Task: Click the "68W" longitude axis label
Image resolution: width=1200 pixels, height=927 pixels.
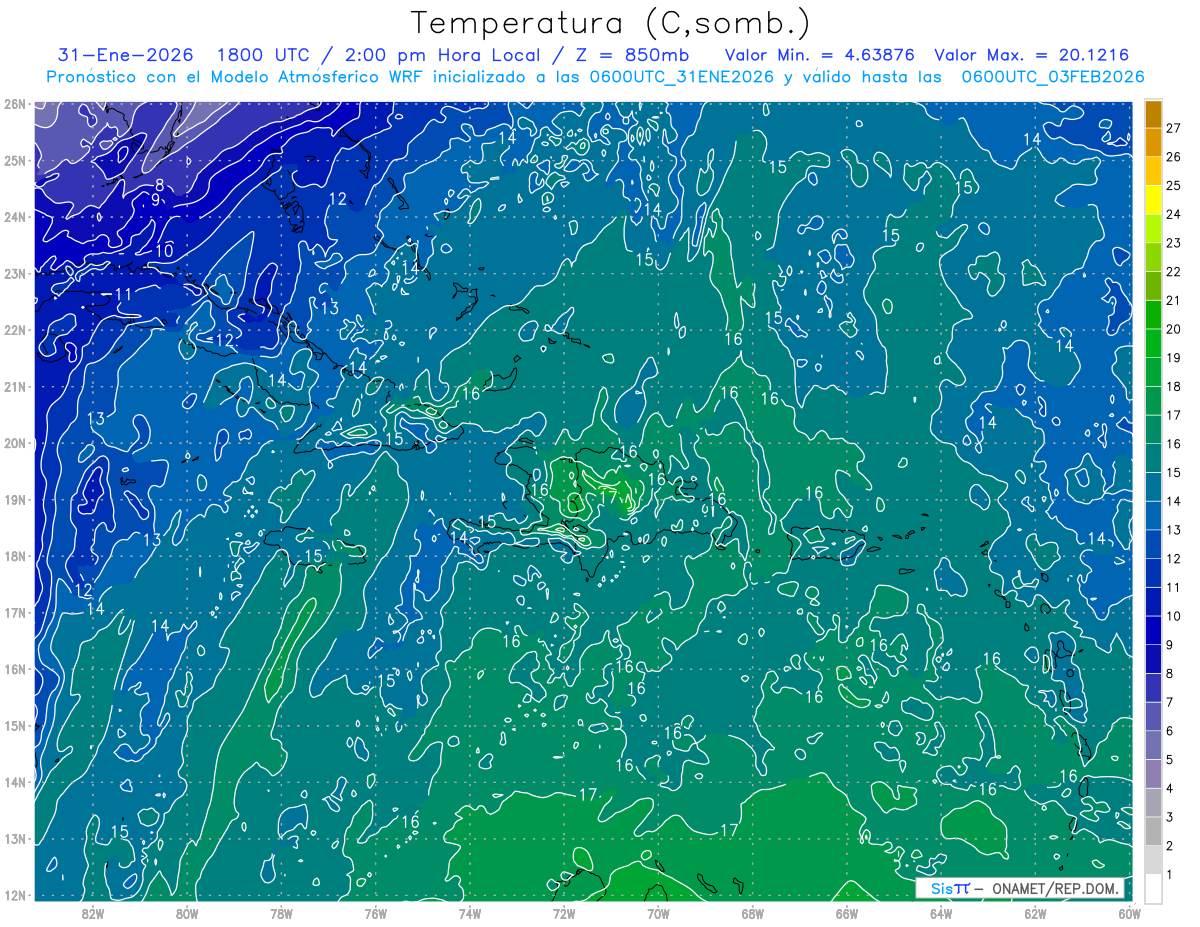Action: tap(752, 912)
